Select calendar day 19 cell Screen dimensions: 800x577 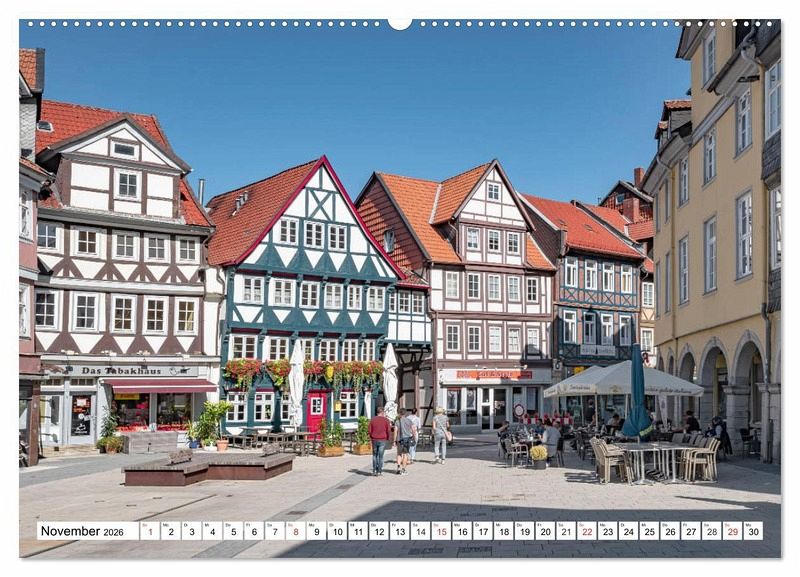coord(525,531)
